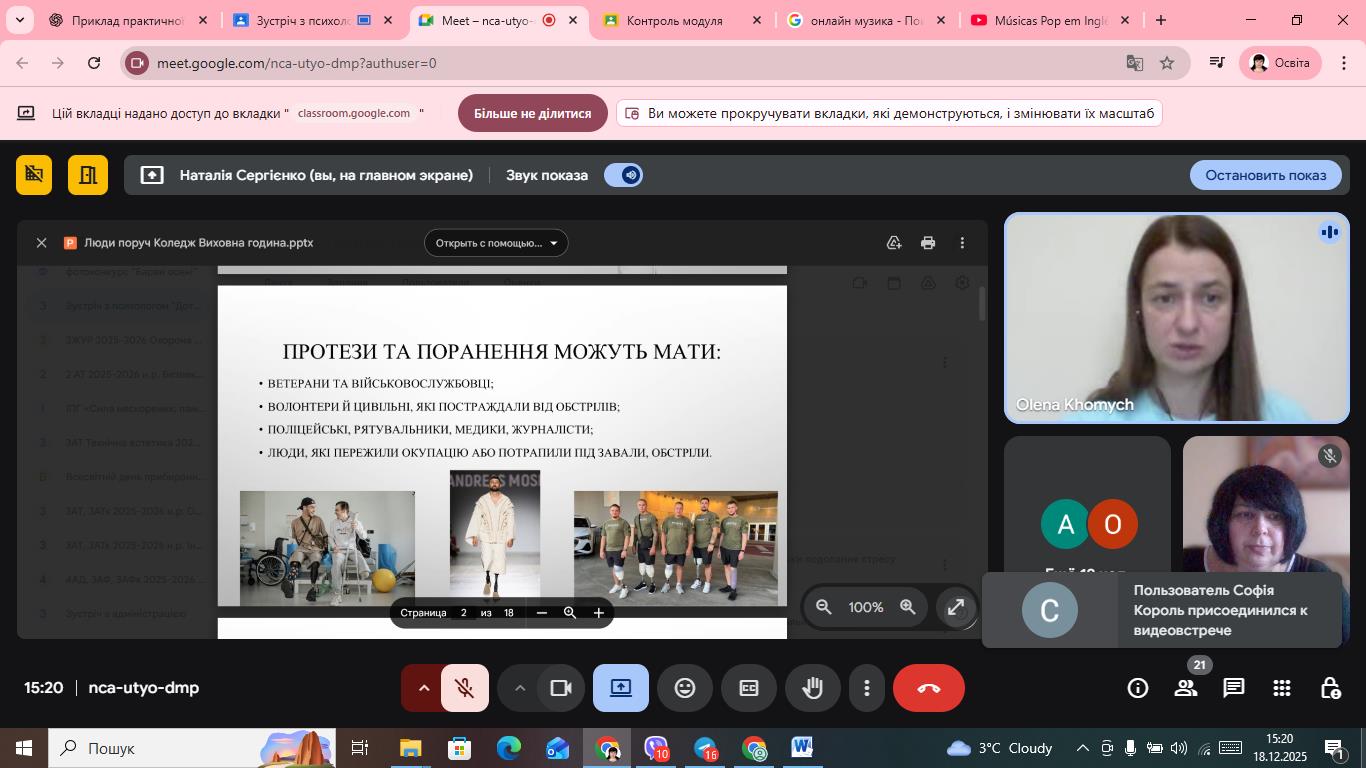Image resolution: width=1366 pixels, height=768 pixels.
Task: Print the presentation file
Action: coord(928,243)
